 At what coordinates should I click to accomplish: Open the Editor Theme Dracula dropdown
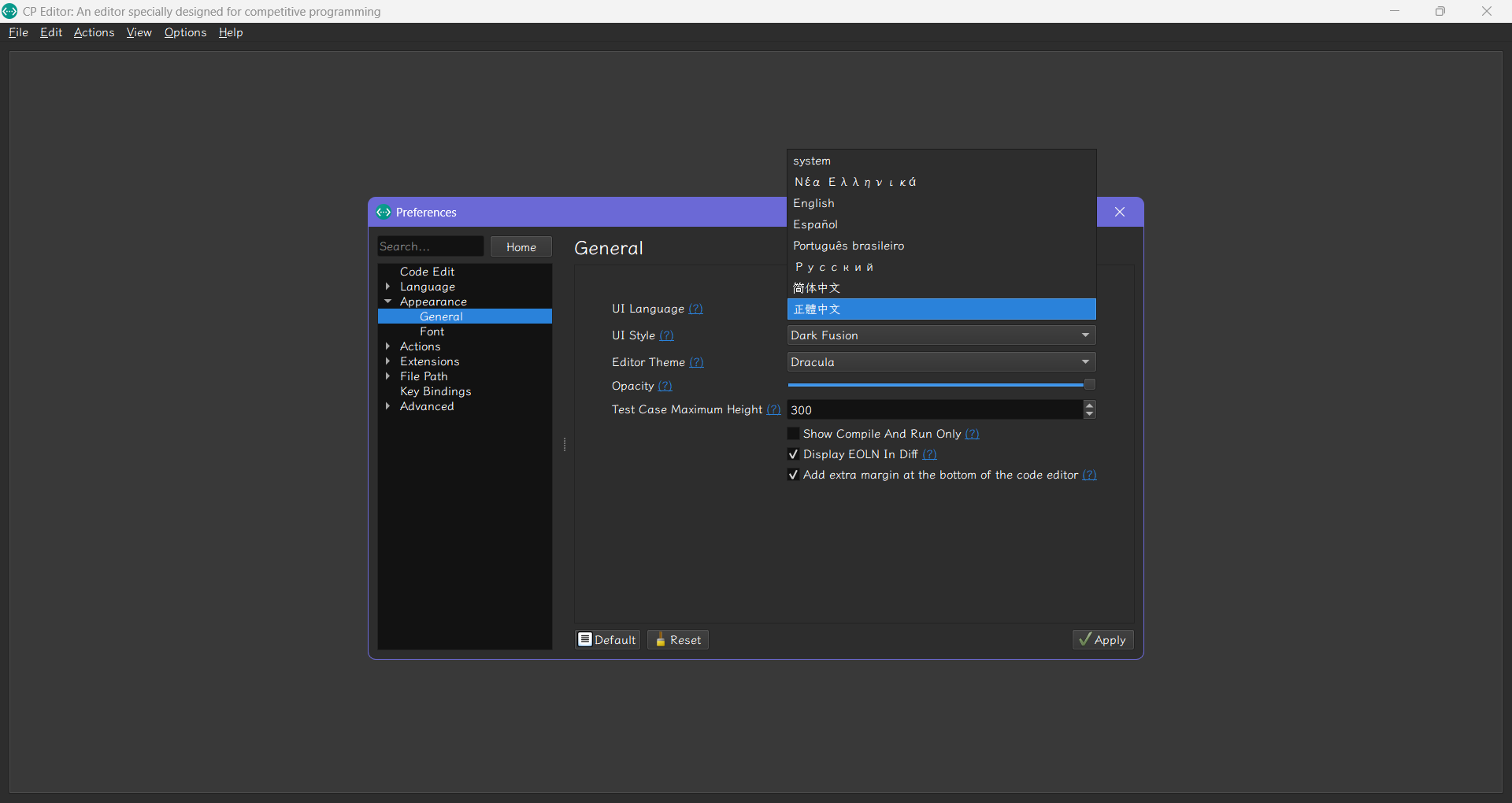pos(942,362)
